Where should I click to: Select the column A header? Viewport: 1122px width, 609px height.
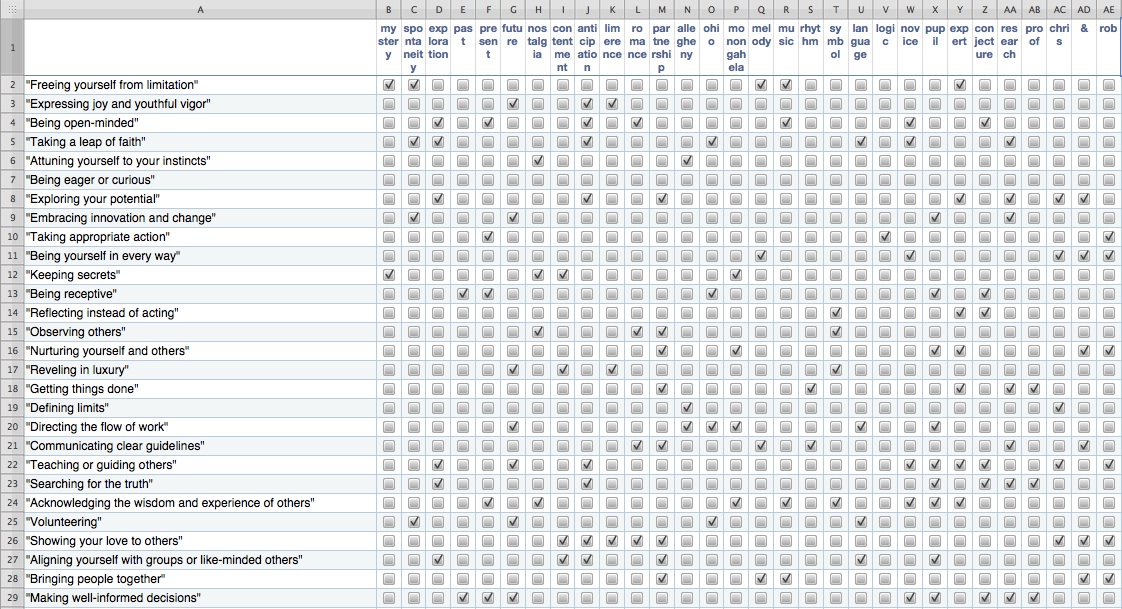[x=200, y=10]
